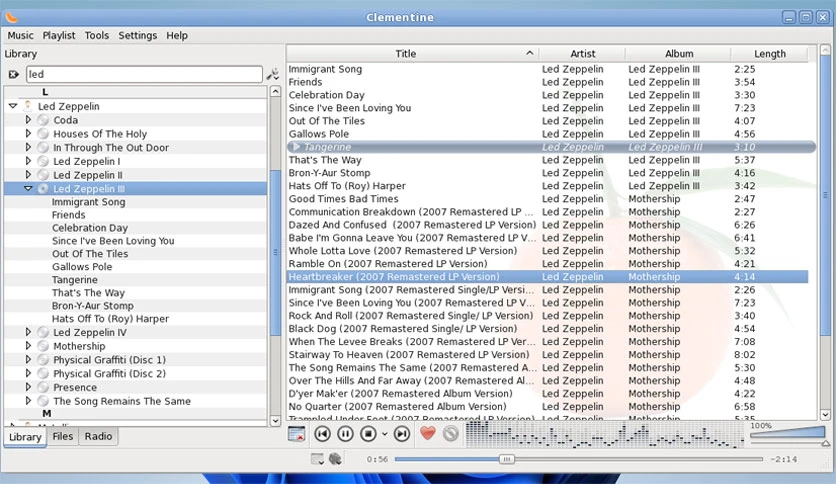Select Stairway To Heaven playlist row
This screenshot has height=484, width=836.
pos(548,354)
